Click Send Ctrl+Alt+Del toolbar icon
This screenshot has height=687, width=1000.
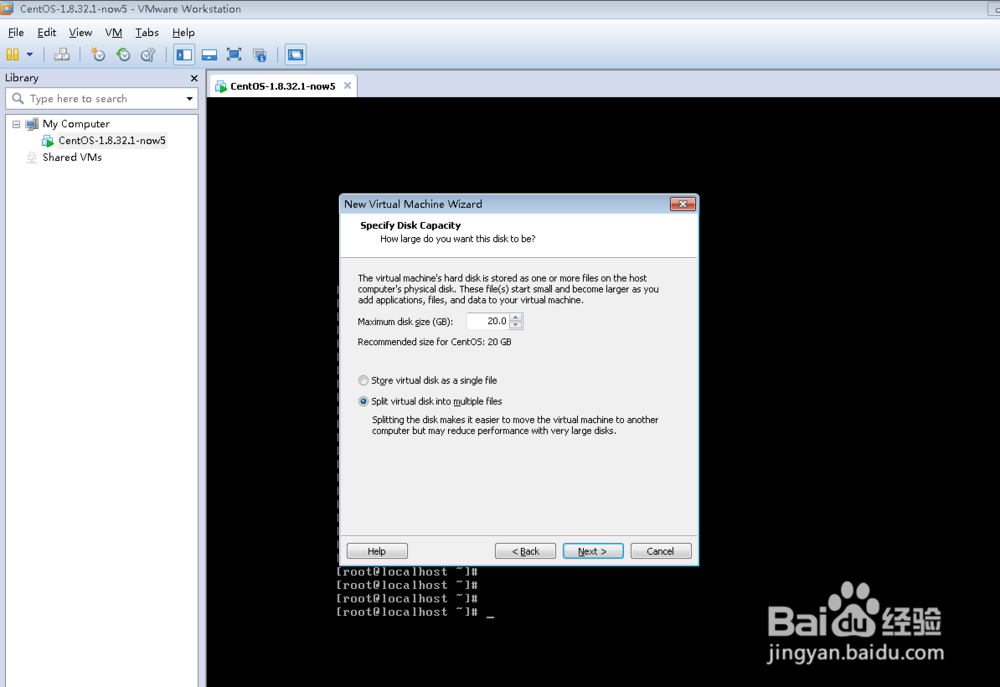tap(62, 55)
